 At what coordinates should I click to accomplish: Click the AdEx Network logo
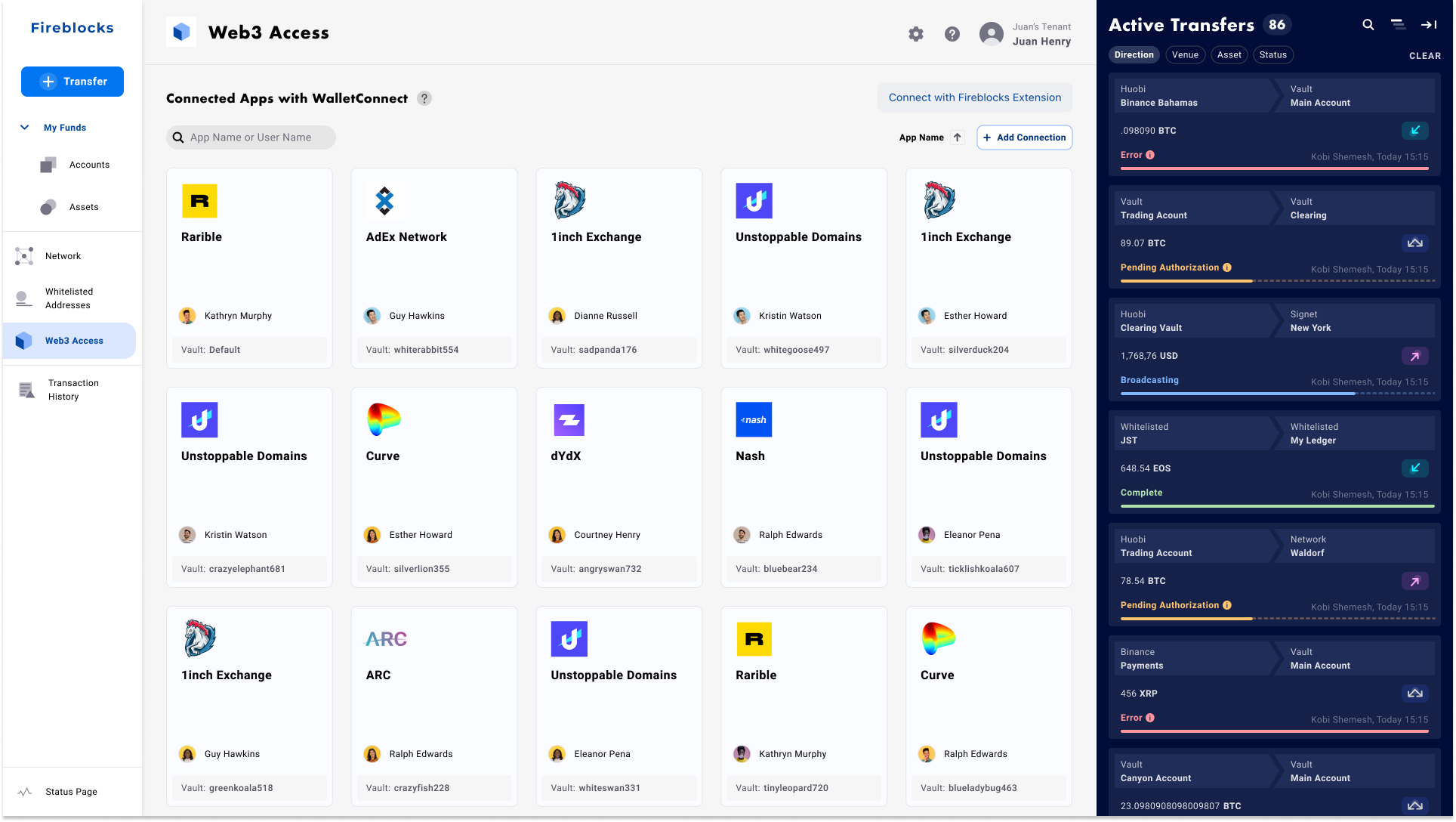coord(384,201)
